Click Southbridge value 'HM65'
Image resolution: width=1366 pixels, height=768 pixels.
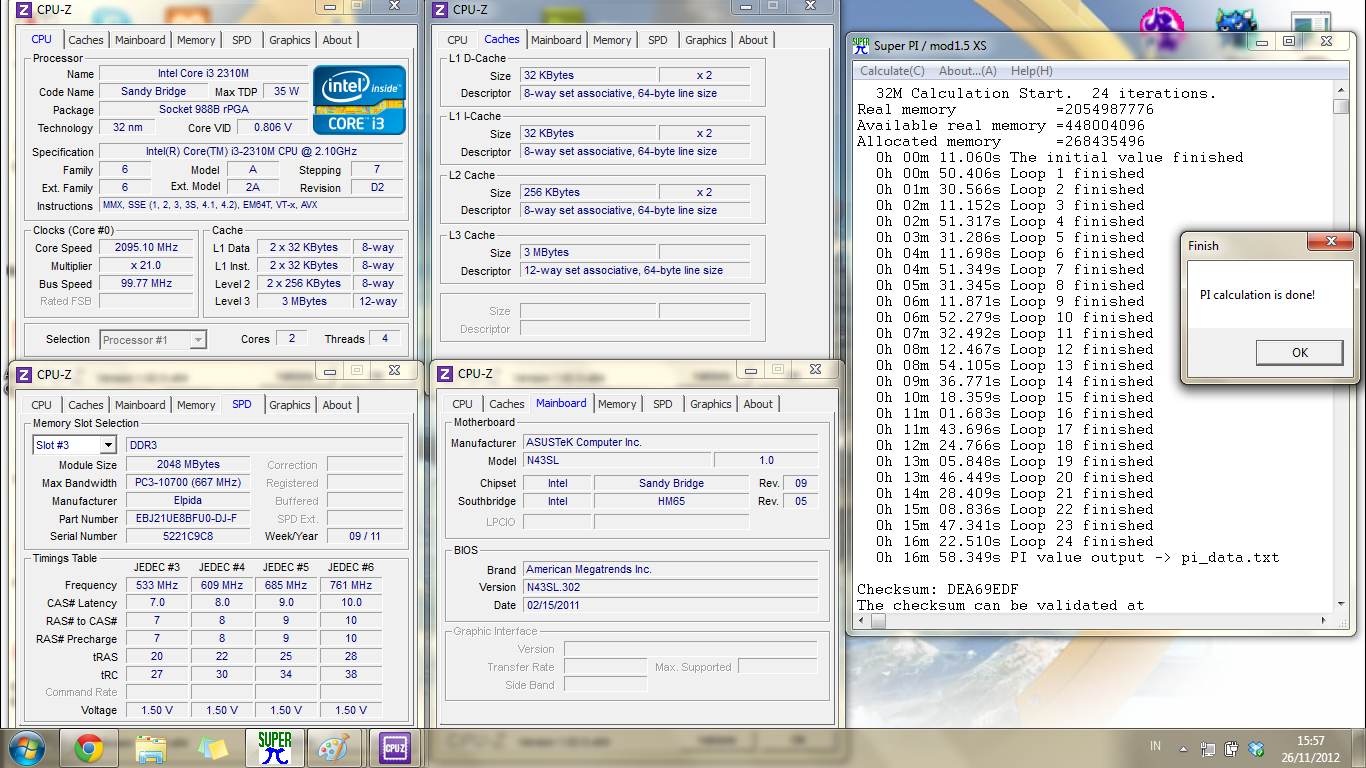[671, 502]
